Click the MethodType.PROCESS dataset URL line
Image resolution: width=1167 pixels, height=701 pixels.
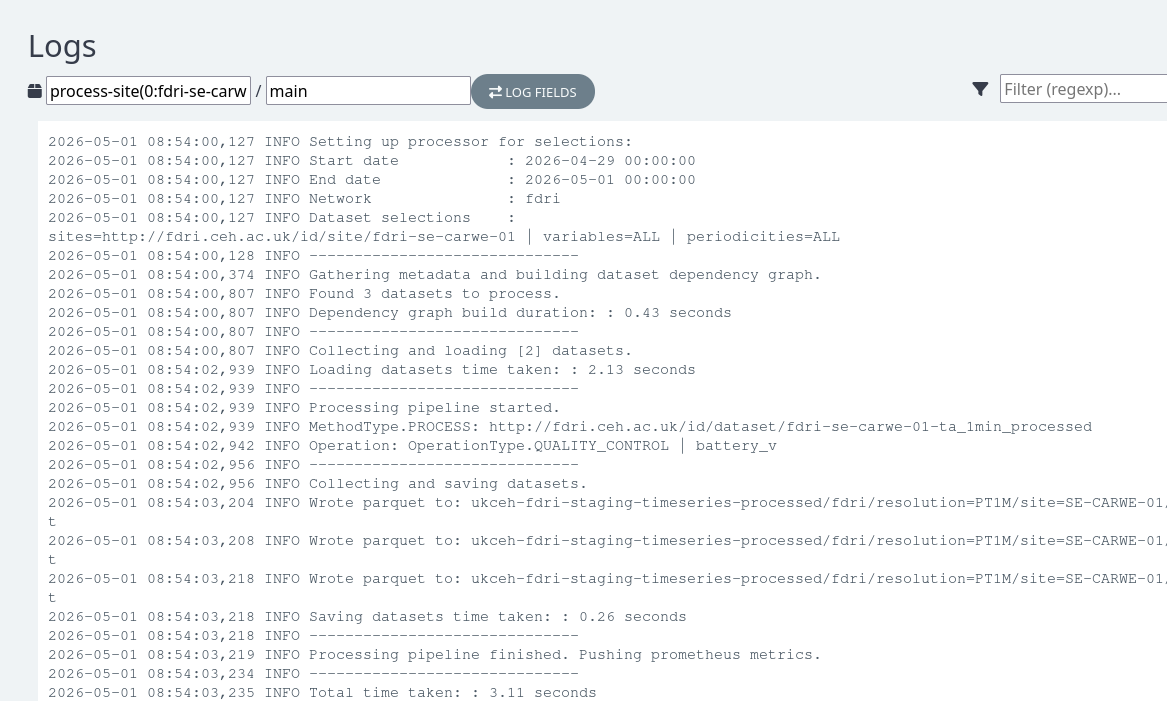pos(570,427)
